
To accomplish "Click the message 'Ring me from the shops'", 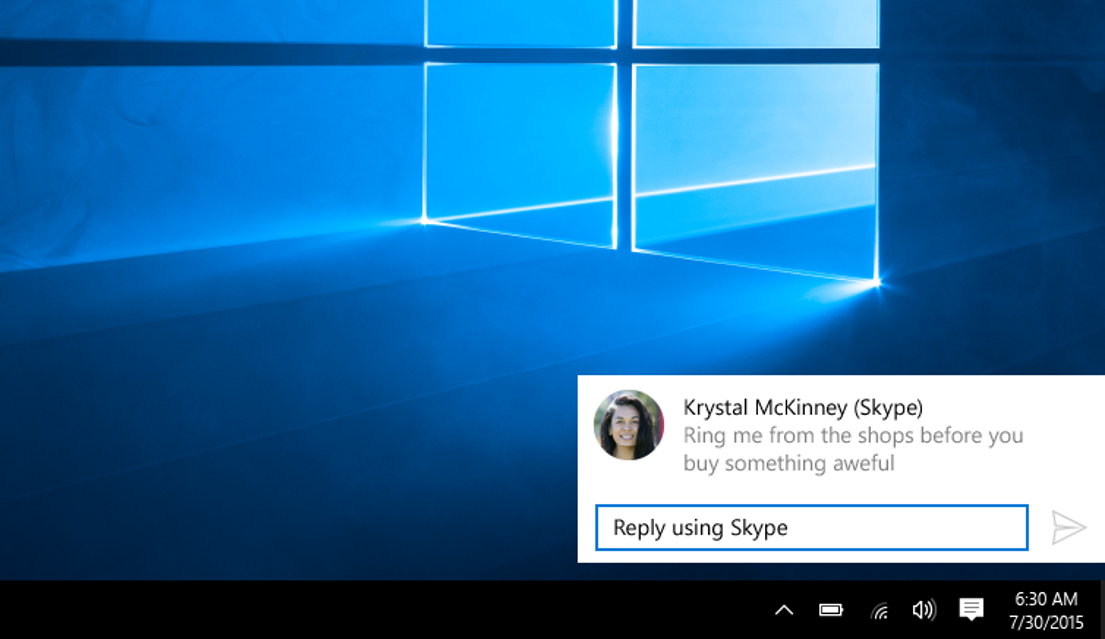I will [x=853, y=449].
